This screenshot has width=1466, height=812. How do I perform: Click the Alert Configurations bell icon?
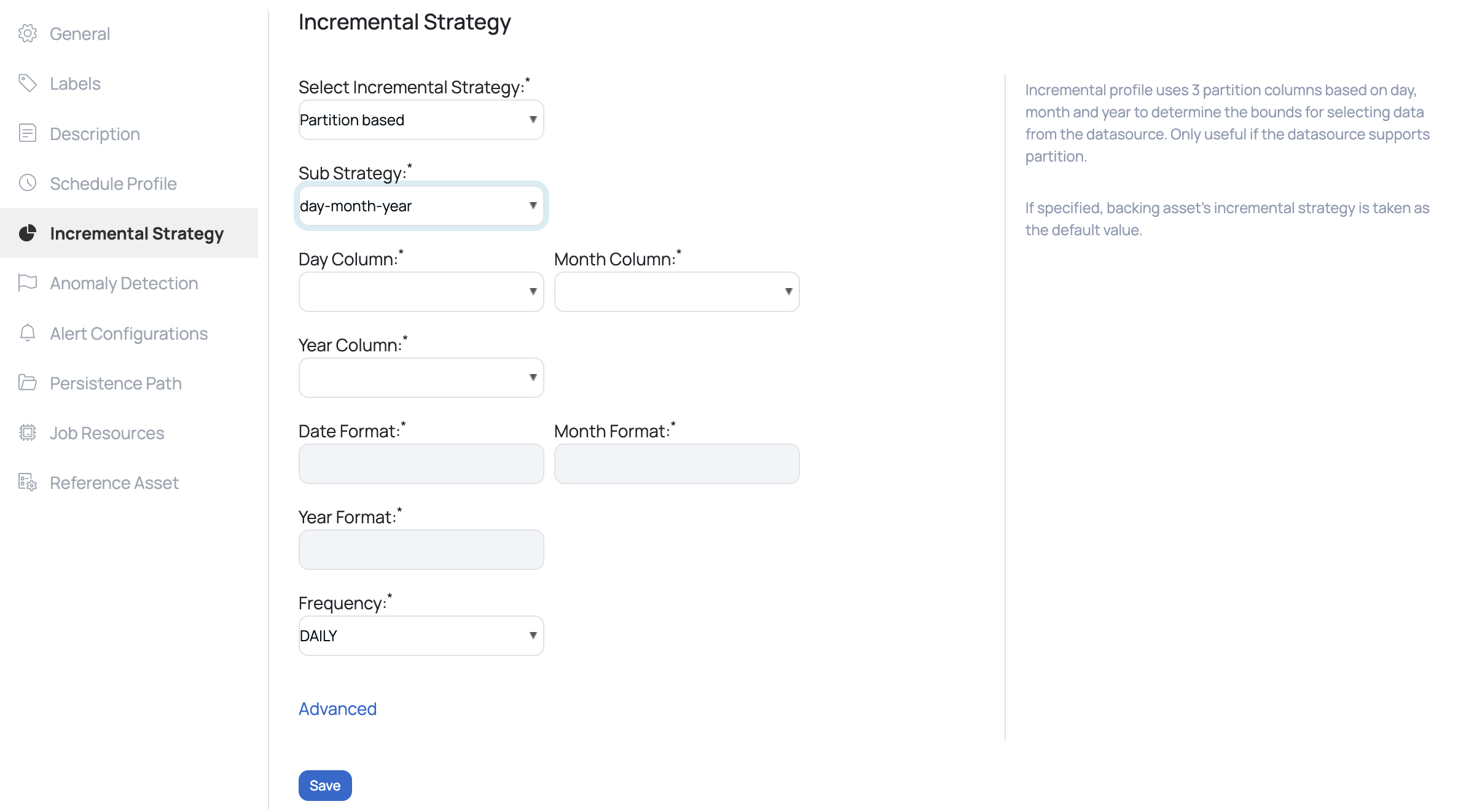tap(28, 334)
